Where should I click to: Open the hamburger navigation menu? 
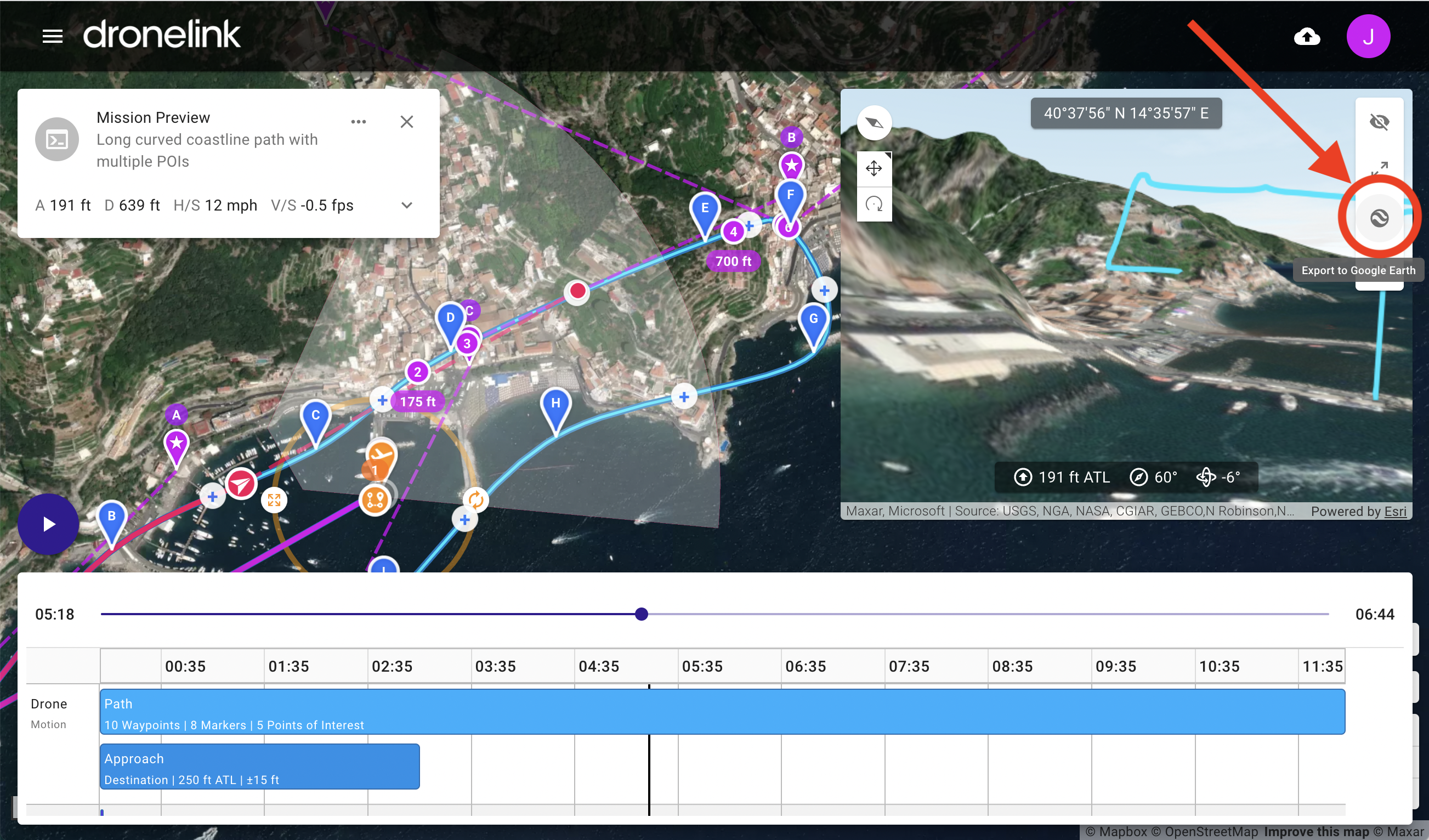pos(52,36)
